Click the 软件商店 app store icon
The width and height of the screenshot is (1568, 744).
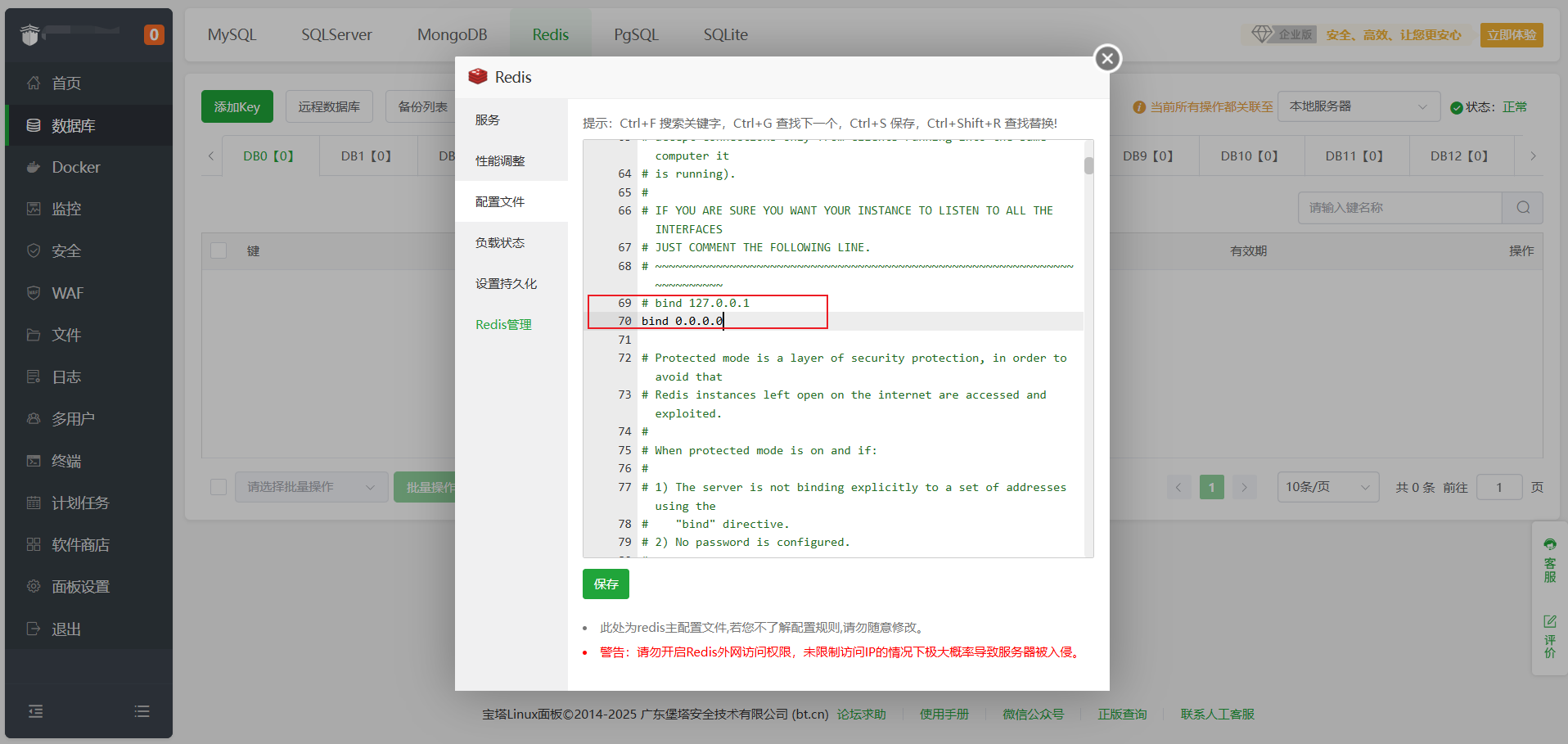tap(34, 544)
